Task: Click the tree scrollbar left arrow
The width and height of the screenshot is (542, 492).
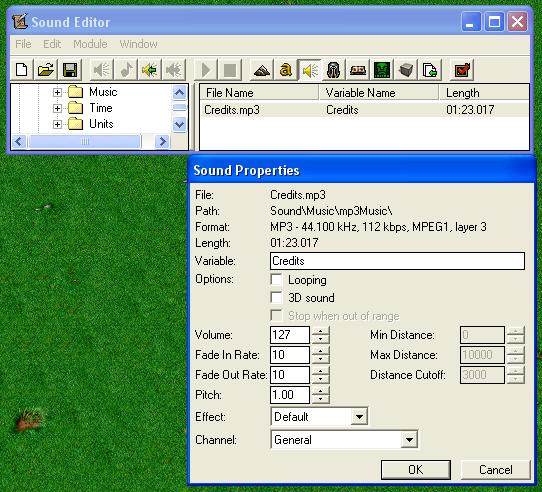Action: pyautogui.click(x=19, y=141)
